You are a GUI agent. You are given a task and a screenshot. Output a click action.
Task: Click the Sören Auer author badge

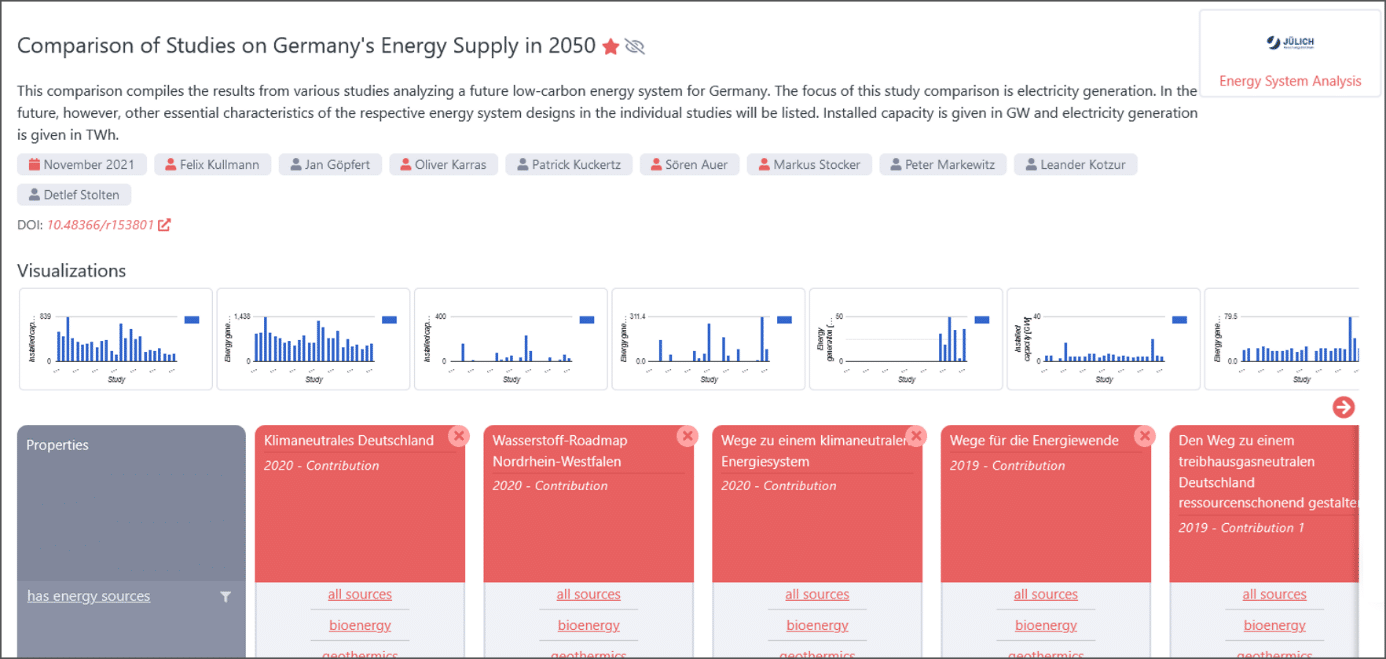689,165
